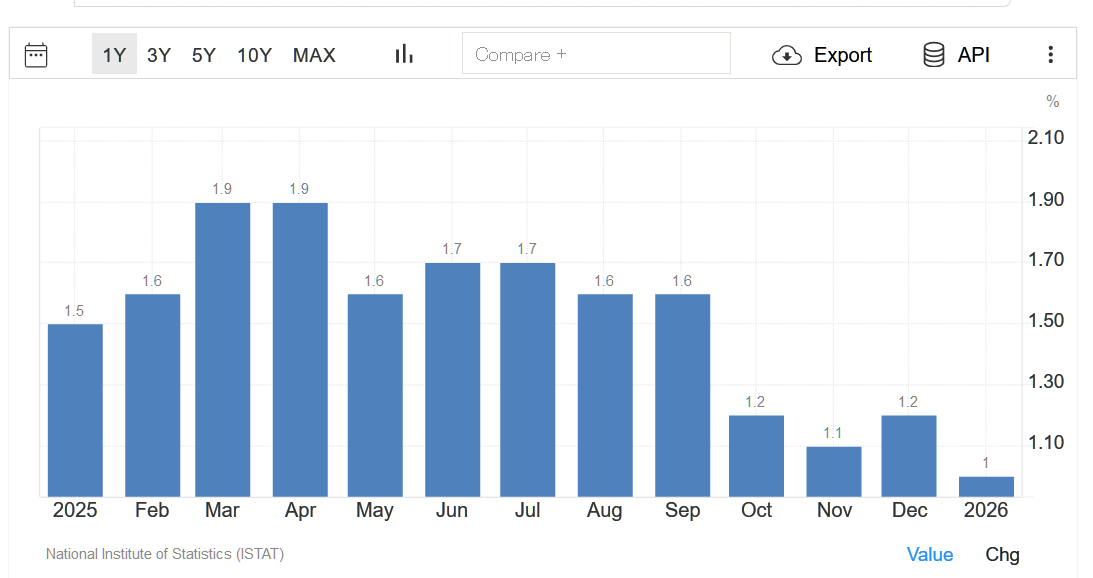The height and width of the screenshot is (578, 1093).
Task: Click the March 1.9 bar
Action: (222, 350)
